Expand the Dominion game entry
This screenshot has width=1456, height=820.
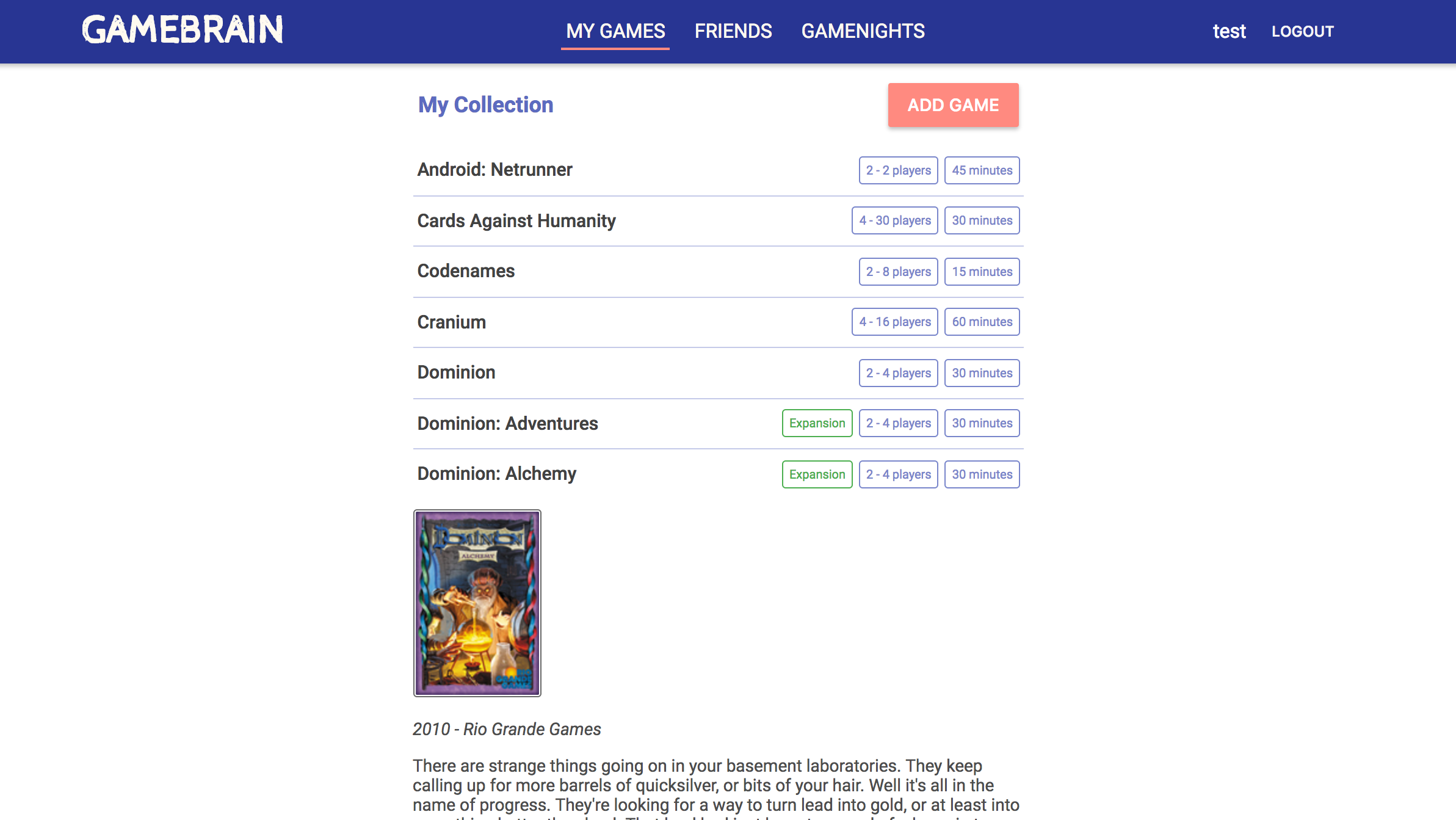455,372
